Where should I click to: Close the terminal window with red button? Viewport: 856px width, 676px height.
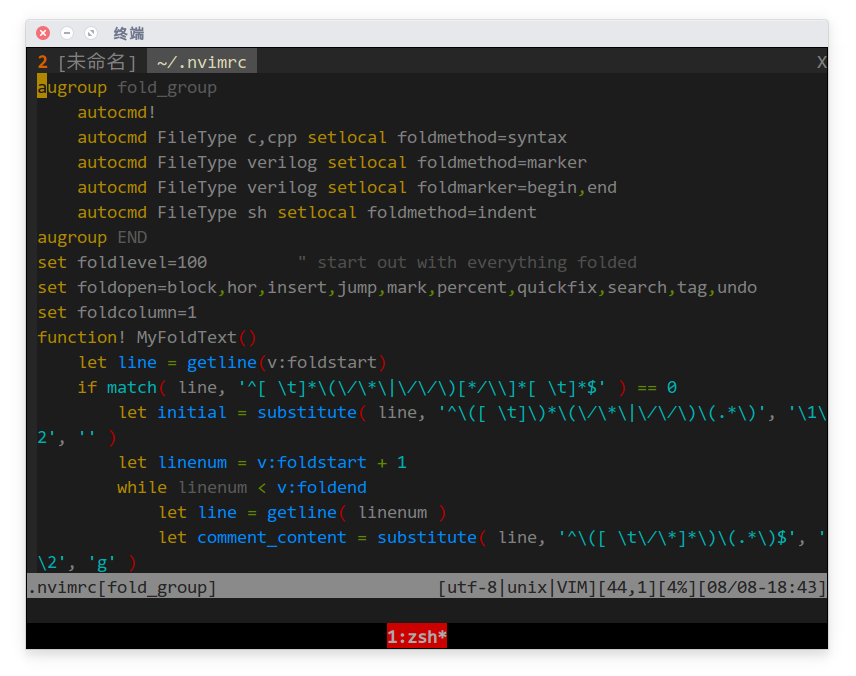pos(43,33)
